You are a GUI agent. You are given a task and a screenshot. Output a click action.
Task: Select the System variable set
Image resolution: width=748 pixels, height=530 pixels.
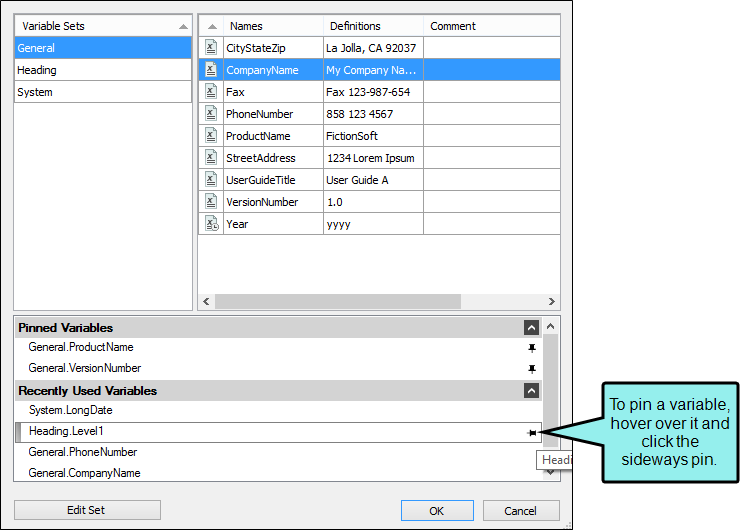pos(103,92)
